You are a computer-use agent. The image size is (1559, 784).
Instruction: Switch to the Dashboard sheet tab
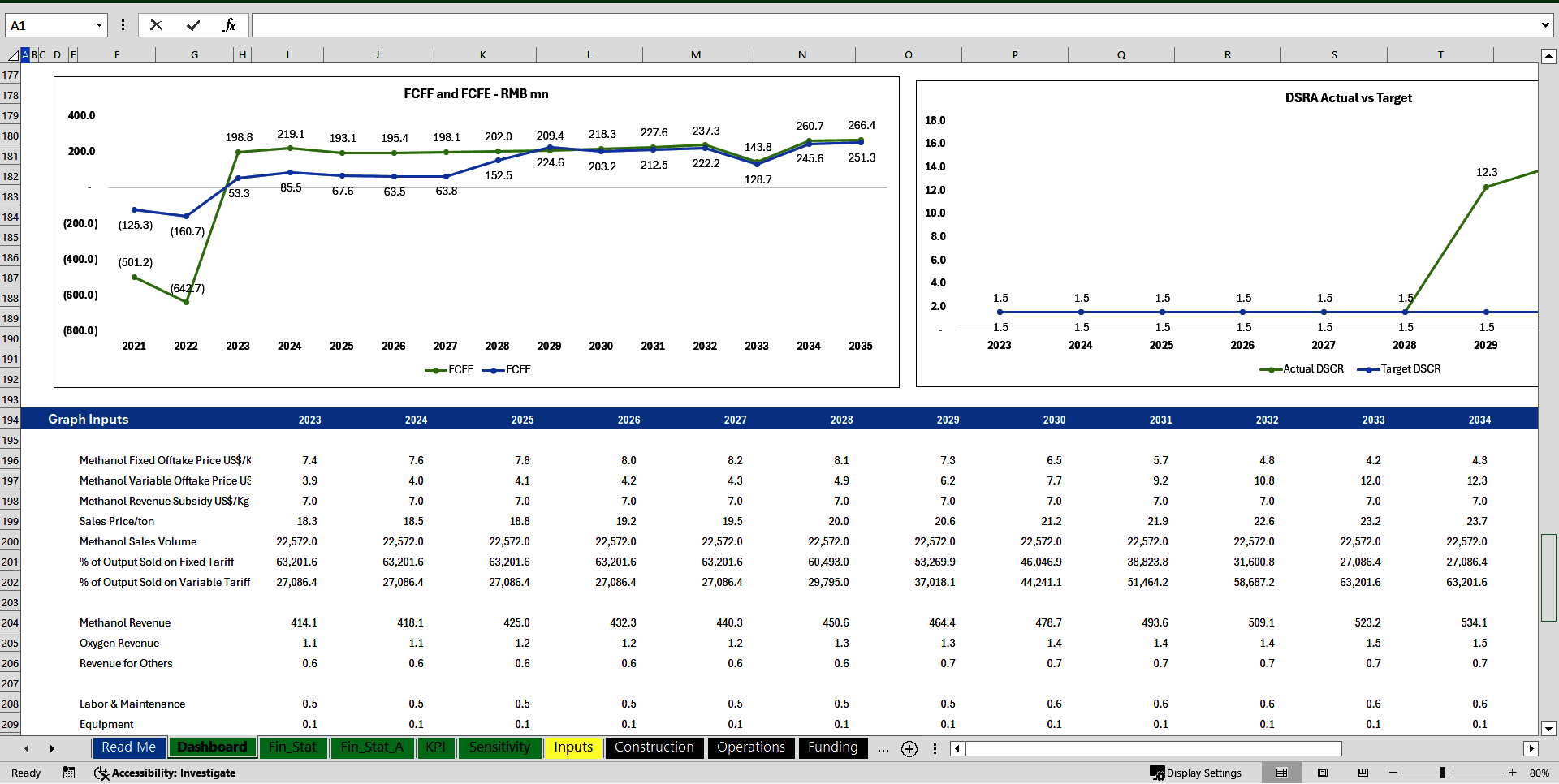click(212, 747)
